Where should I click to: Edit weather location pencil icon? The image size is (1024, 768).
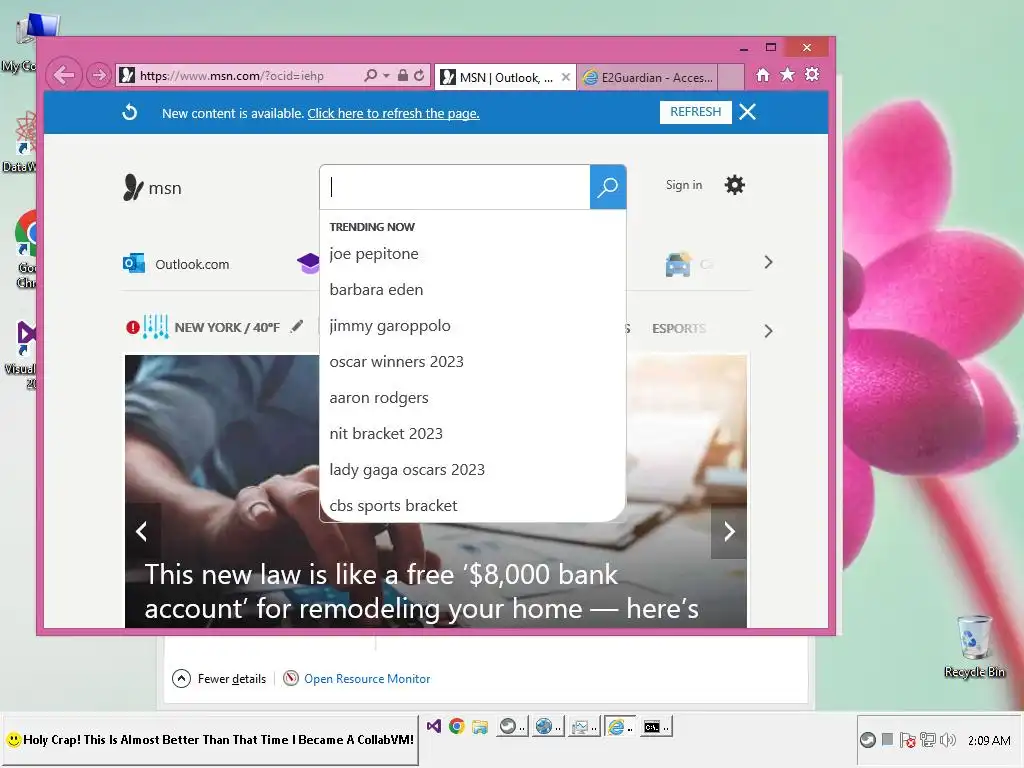(x=296, y=326)
